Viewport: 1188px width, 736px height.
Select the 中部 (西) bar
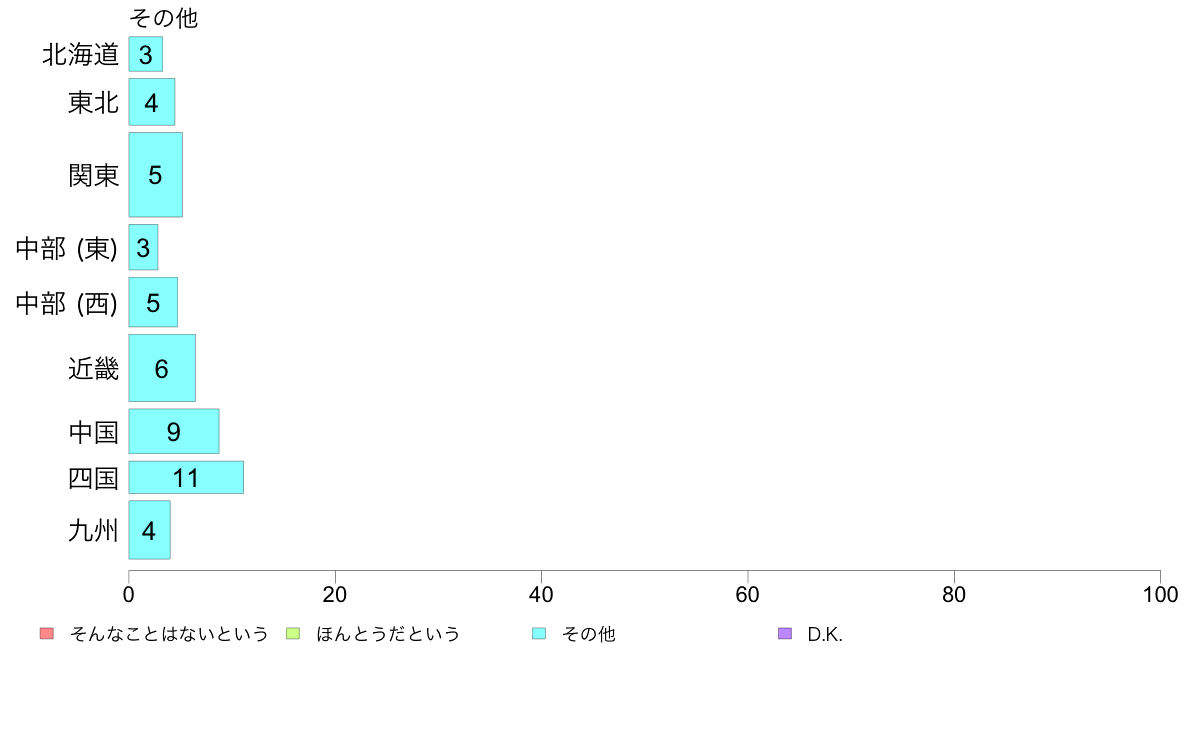click(x=153, y=302)
